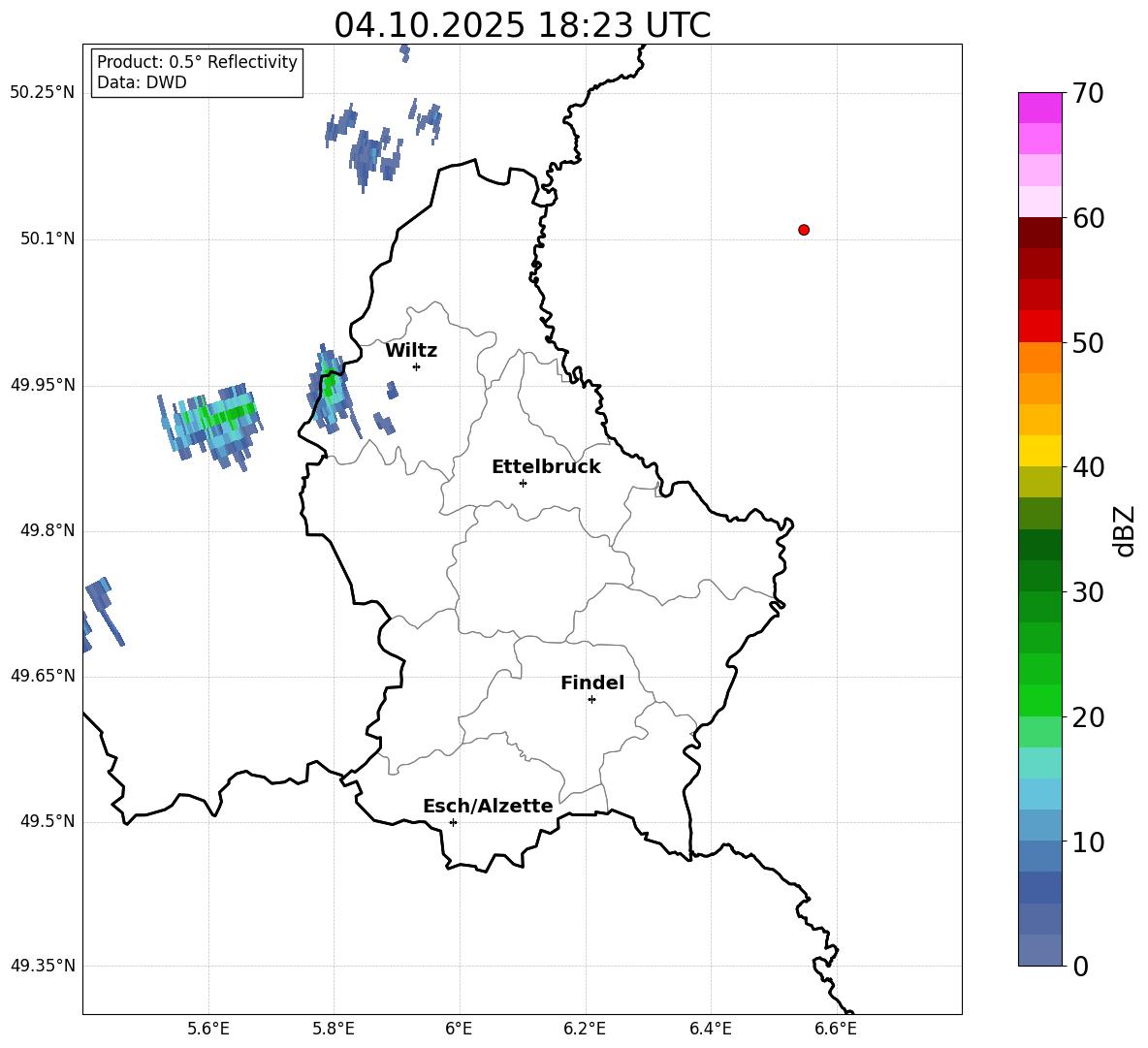
Task: Click the 0 colorbar tick label
Action: (x=1080, y=966)
